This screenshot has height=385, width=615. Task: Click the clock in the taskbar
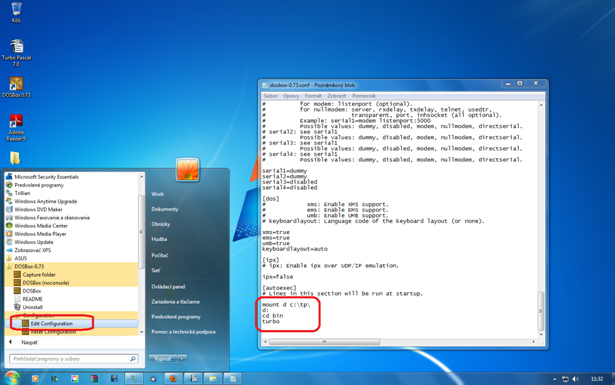point(597,379)
